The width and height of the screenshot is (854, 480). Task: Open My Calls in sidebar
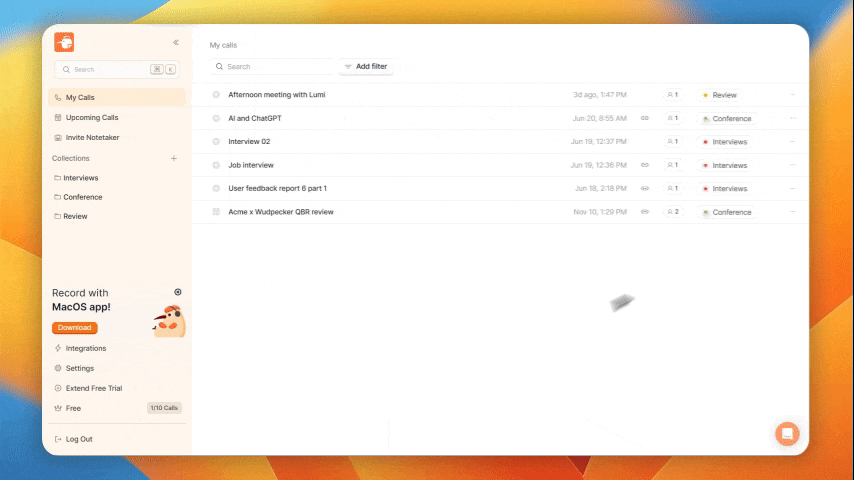coord(117,98)
